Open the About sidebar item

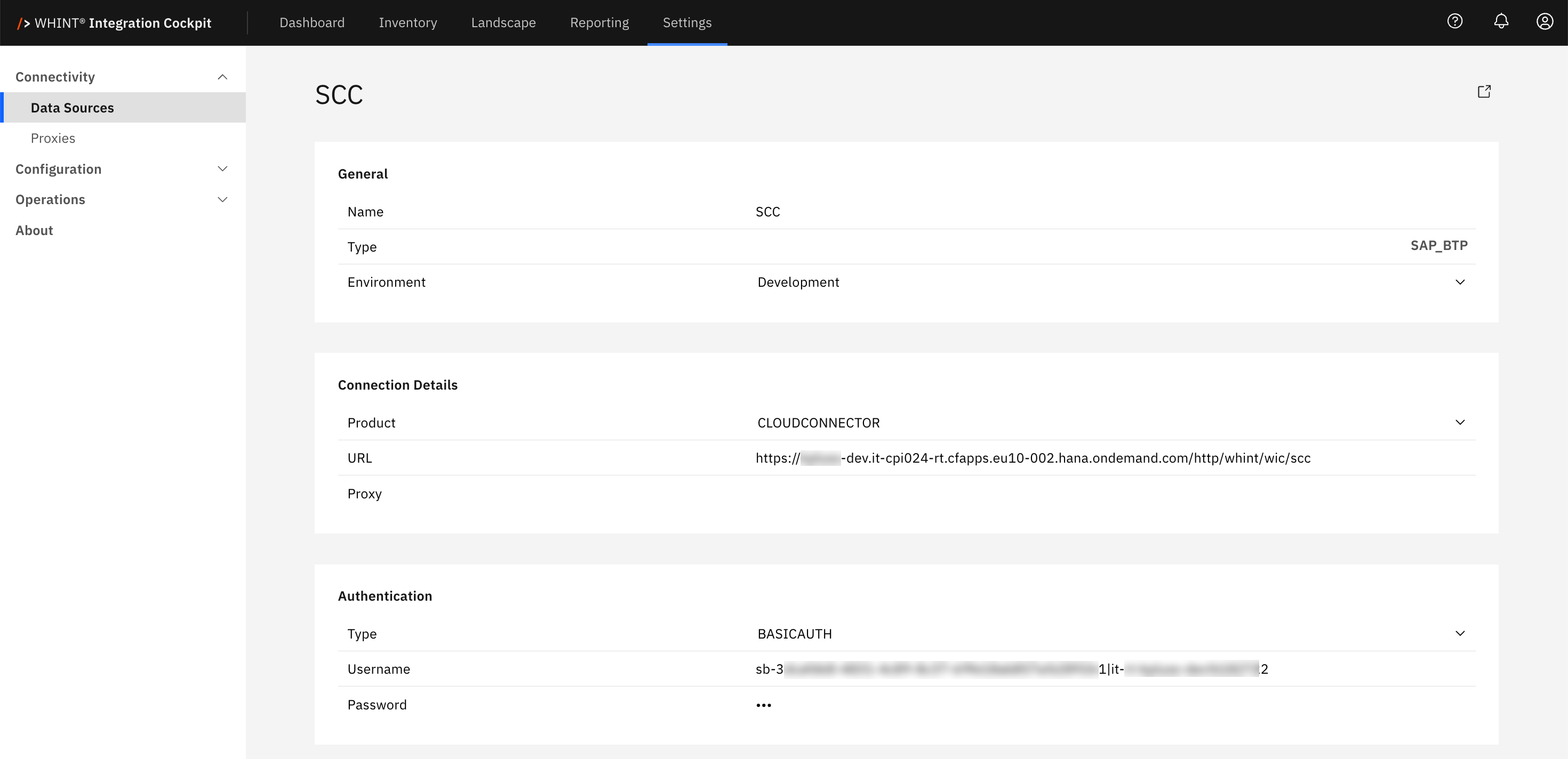coord(34,230)
